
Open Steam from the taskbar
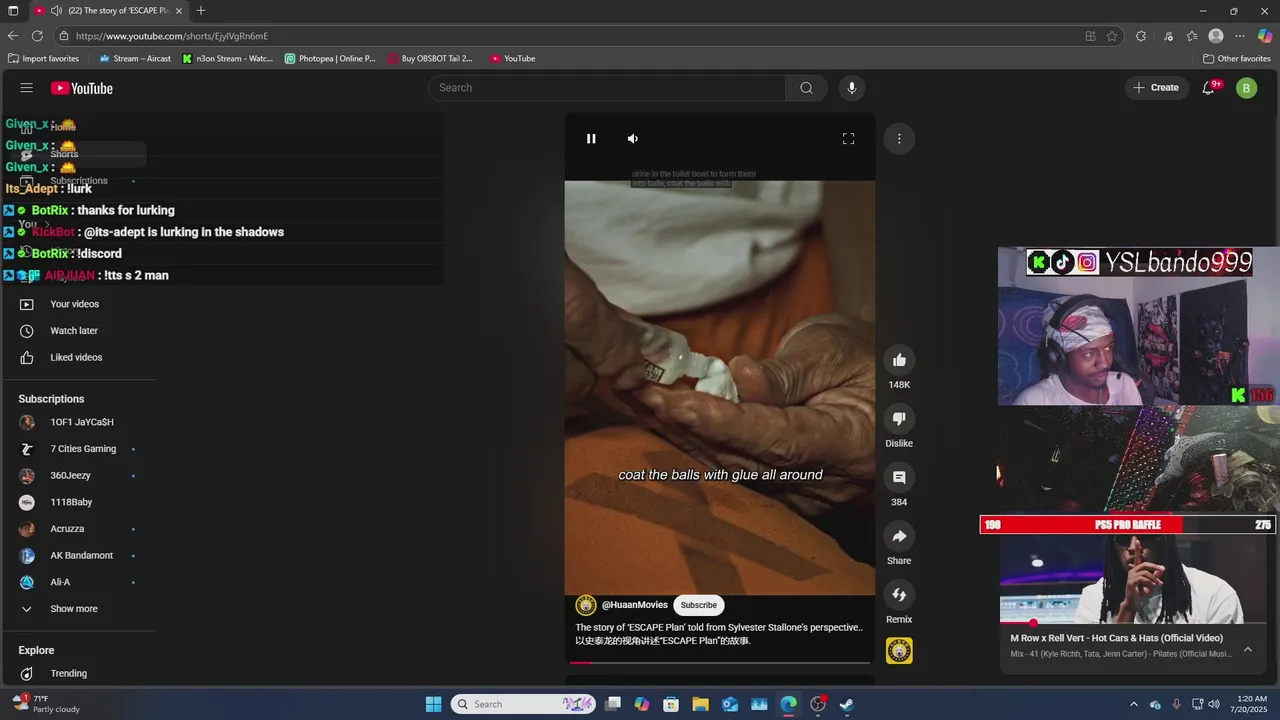pyautogui.click(x=846, y=704)
